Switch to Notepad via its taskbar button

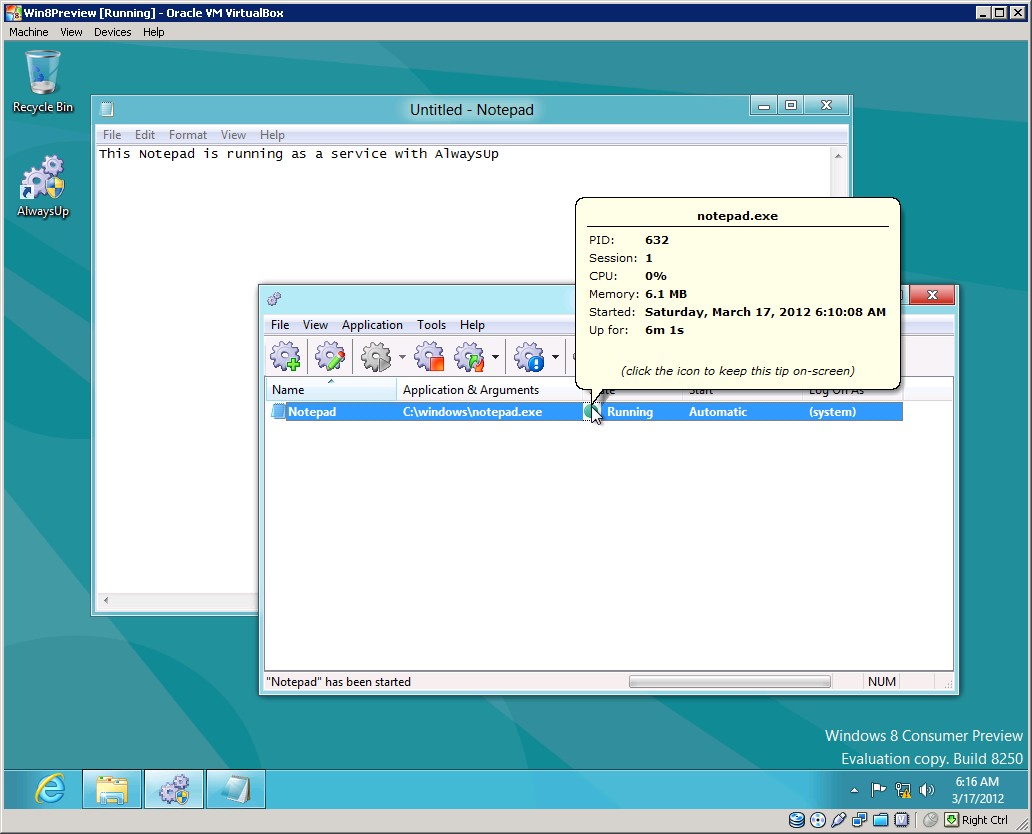236,789
